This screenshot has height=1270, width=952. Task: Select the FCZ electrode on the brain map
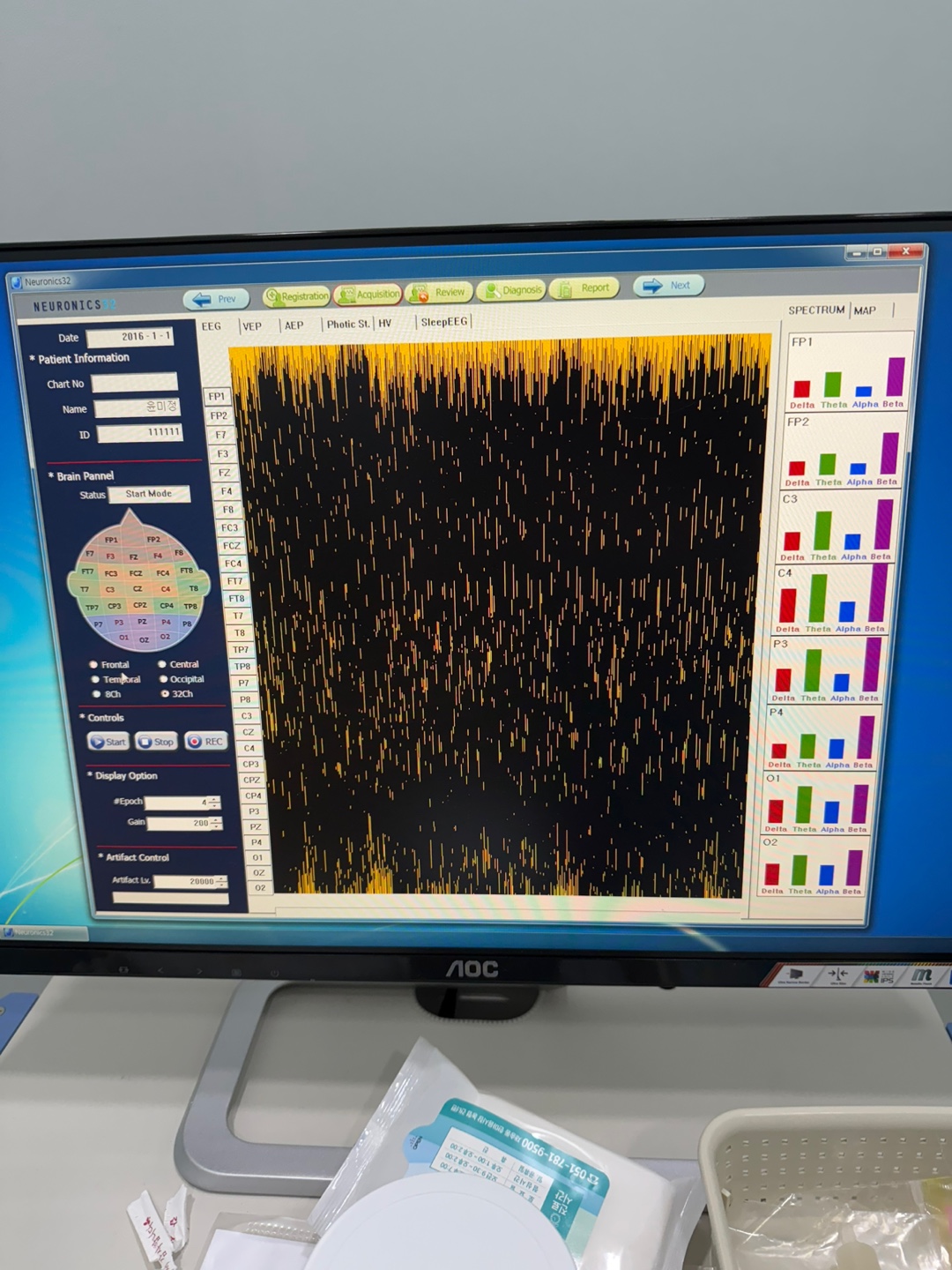136,572
